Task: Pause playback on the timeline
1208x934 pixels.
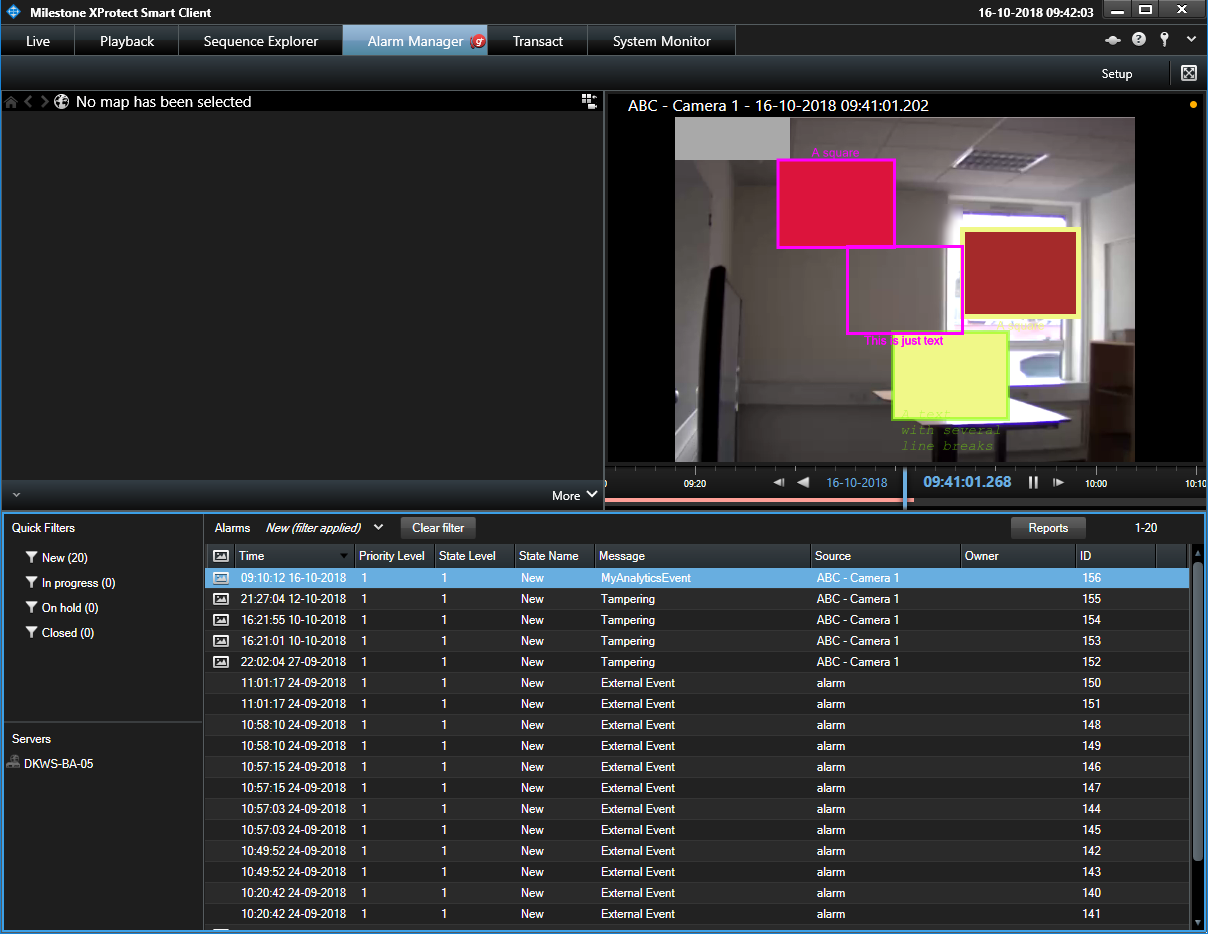Action: 1033,482
